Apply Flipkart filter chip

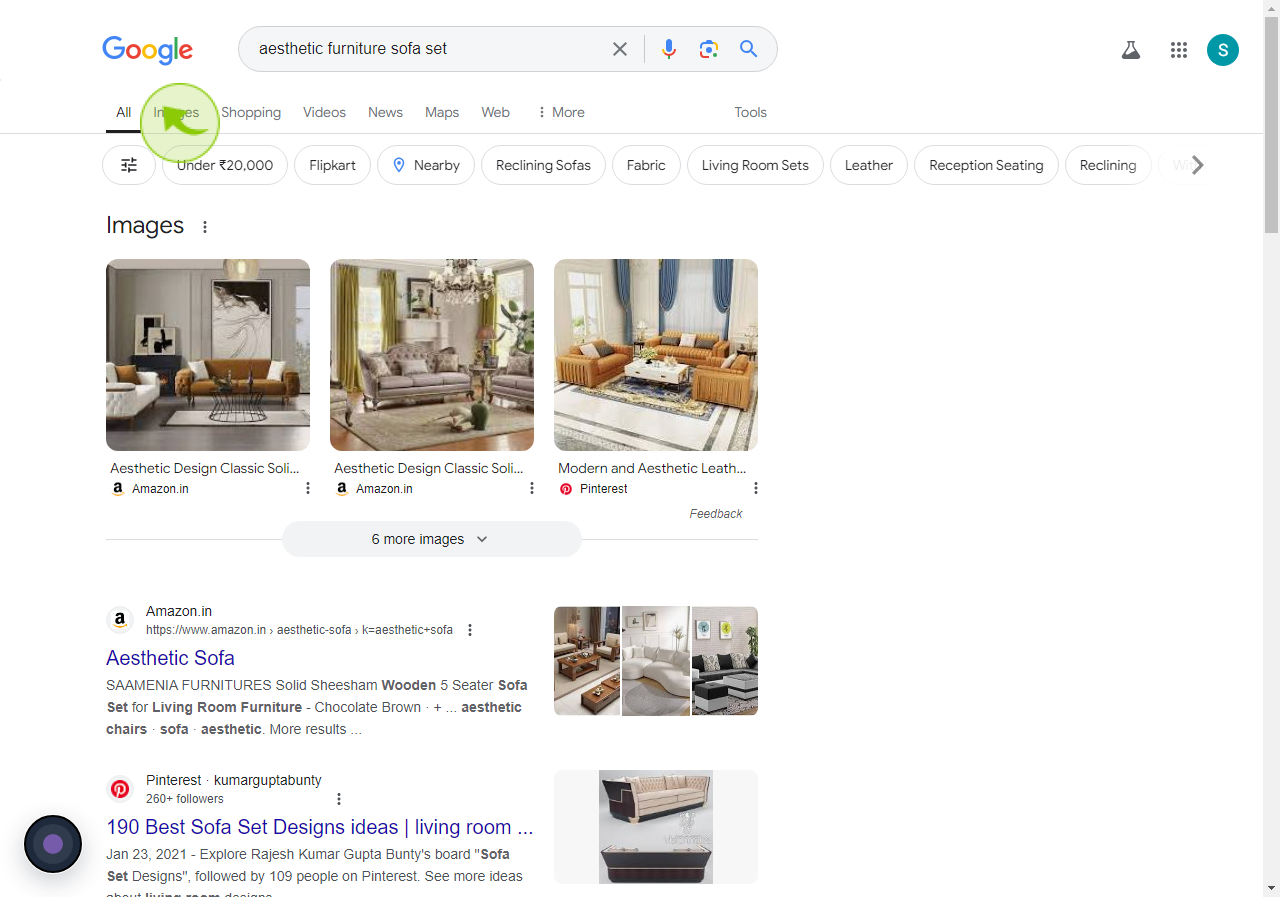tap(332, 165)
